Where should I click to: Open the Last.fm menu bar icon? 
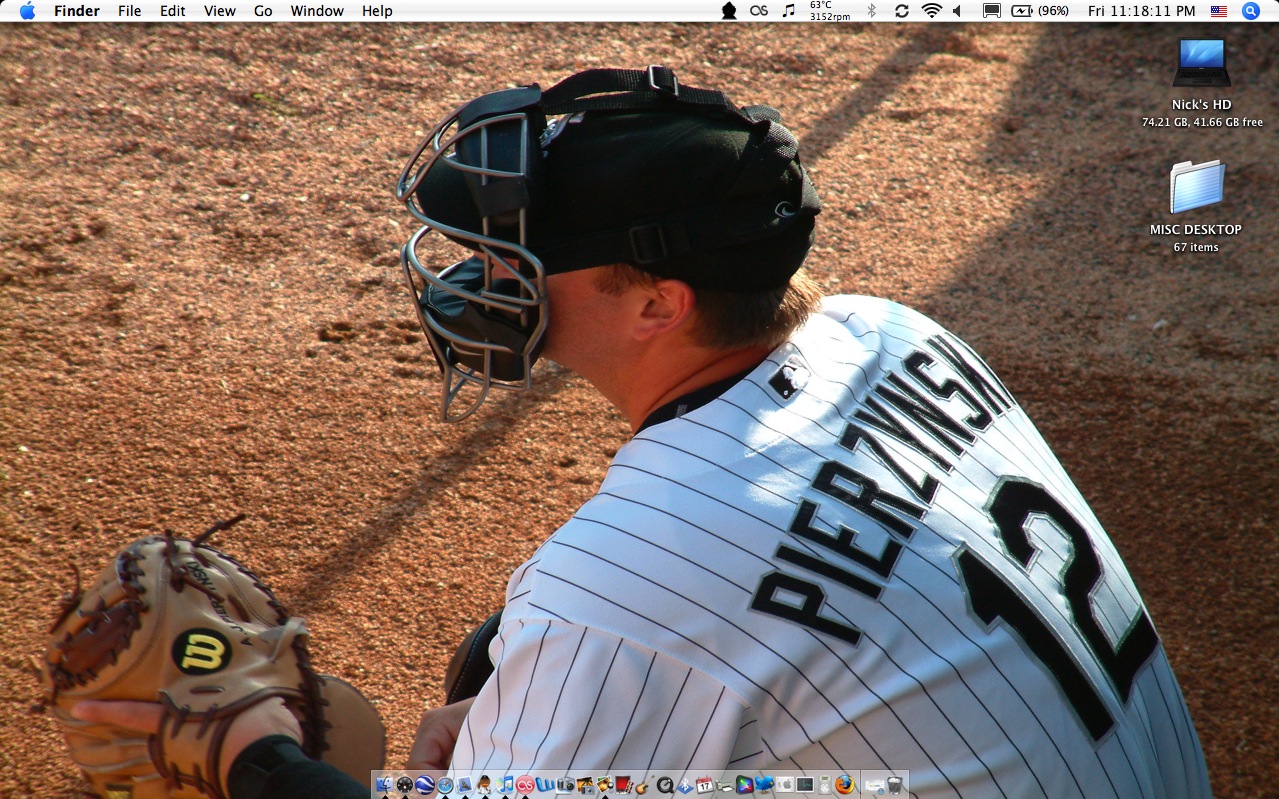click(x=759, y=11)
